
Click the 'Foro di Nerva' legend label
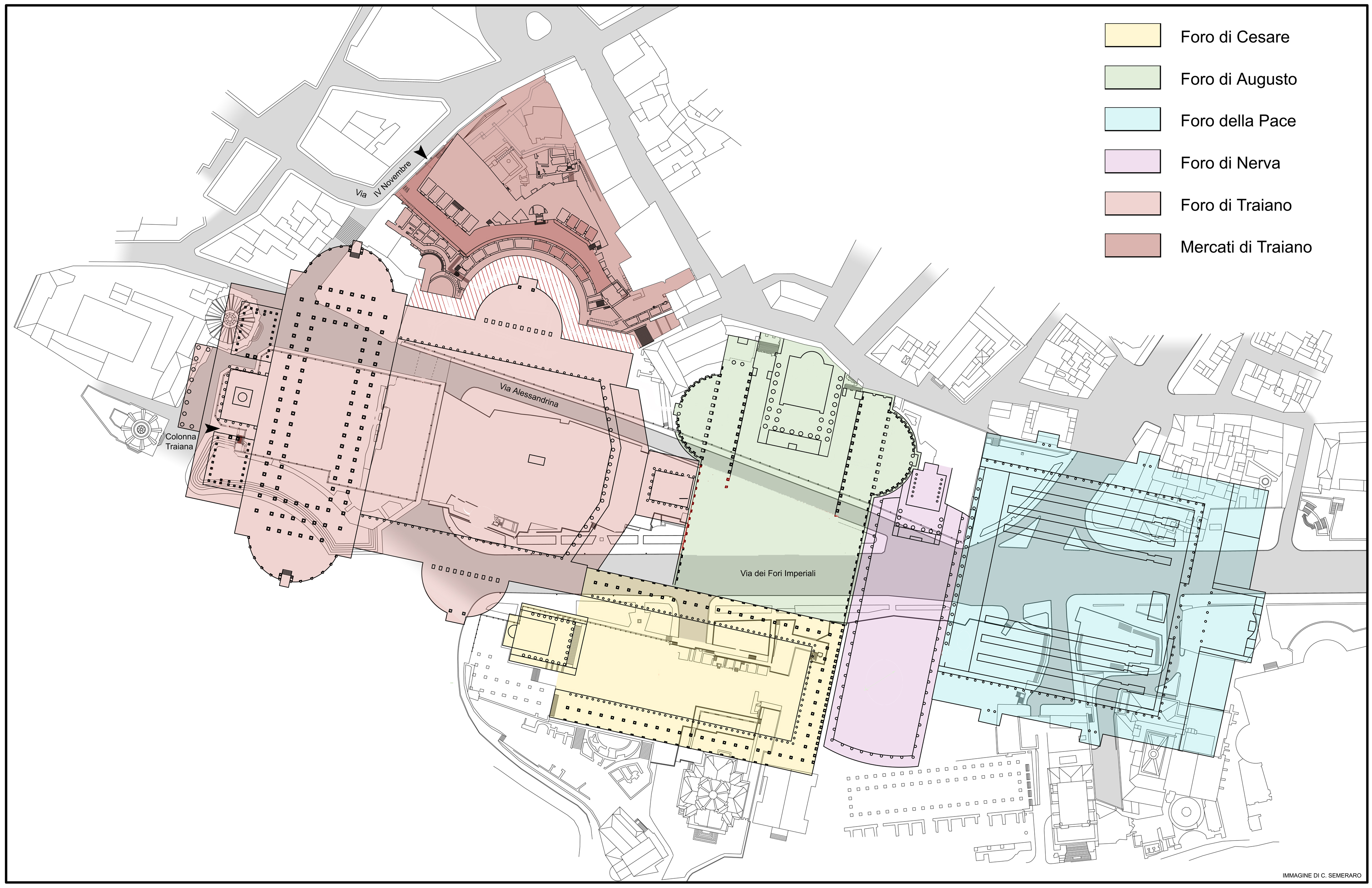[1230, 163]
